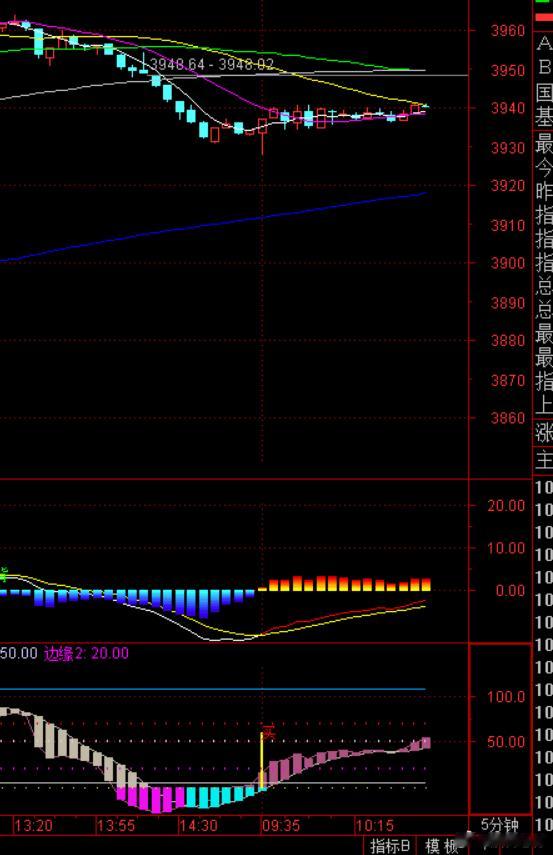Click the blue long-term moving average line
Image resolution: width=553 pixels, height=855 pixels.
click(213, 225)
